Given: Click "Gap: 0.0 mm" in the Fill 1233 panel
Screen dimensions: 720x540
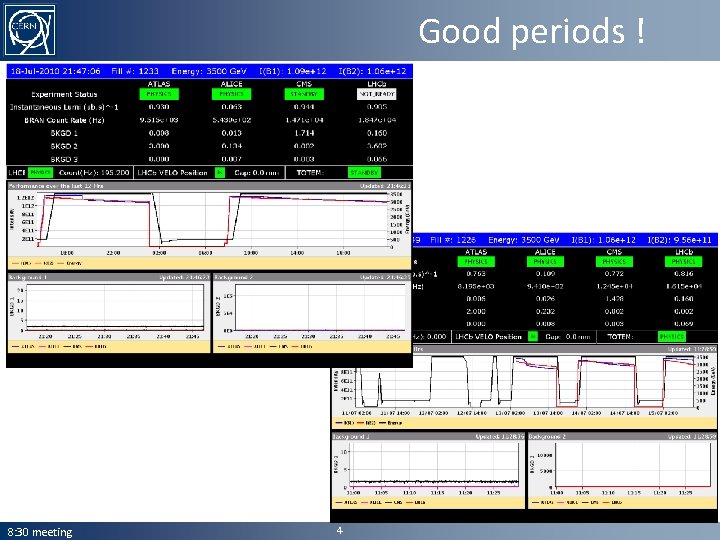Looking at the screenshot, I should 257,173.
